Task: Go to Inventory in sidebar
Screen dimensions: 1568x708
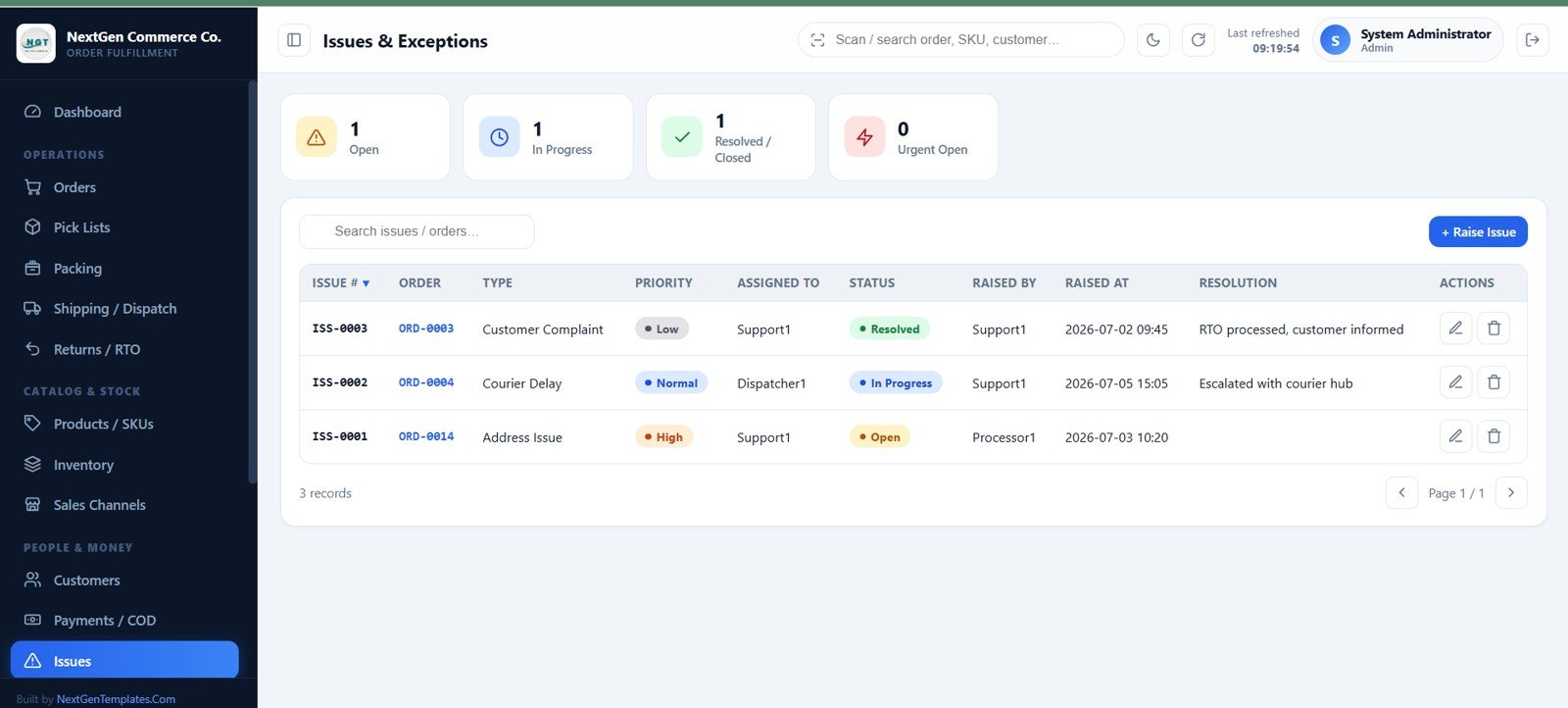Action: coord(124,465)
